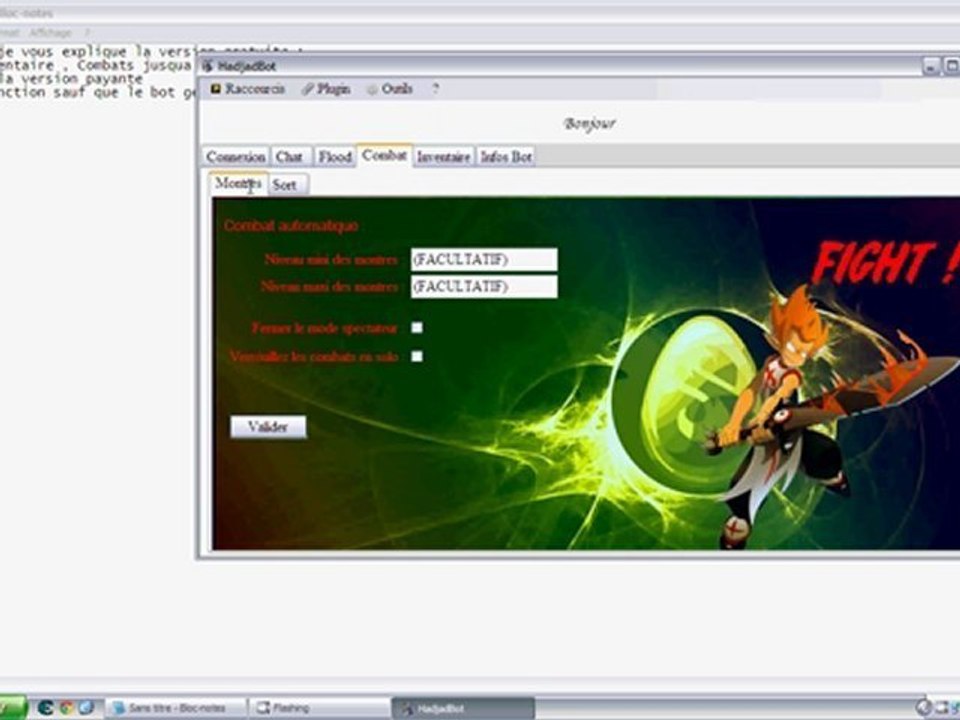
Task: Enable Fermer le mode spectateur checkbox
Action: tap(417, 328)
